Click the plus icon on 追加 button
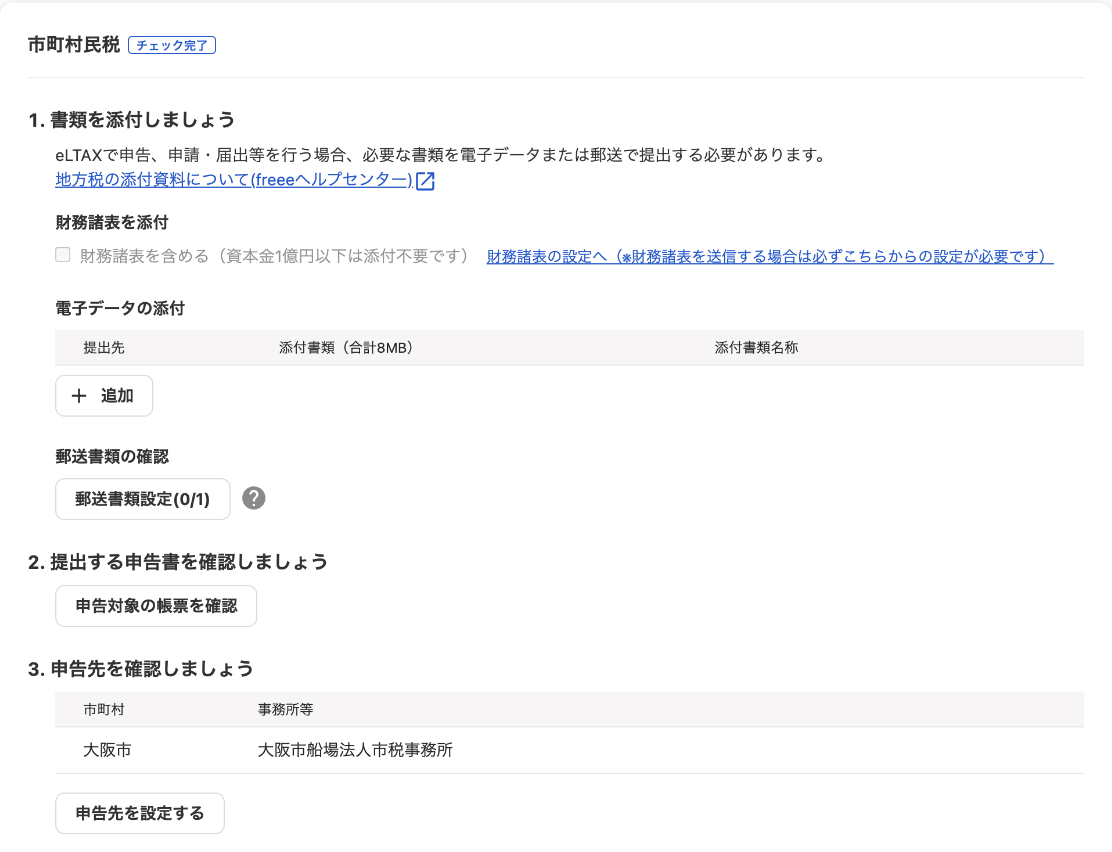The width and height of the screenshot is (1112, 852). (79, 396)
